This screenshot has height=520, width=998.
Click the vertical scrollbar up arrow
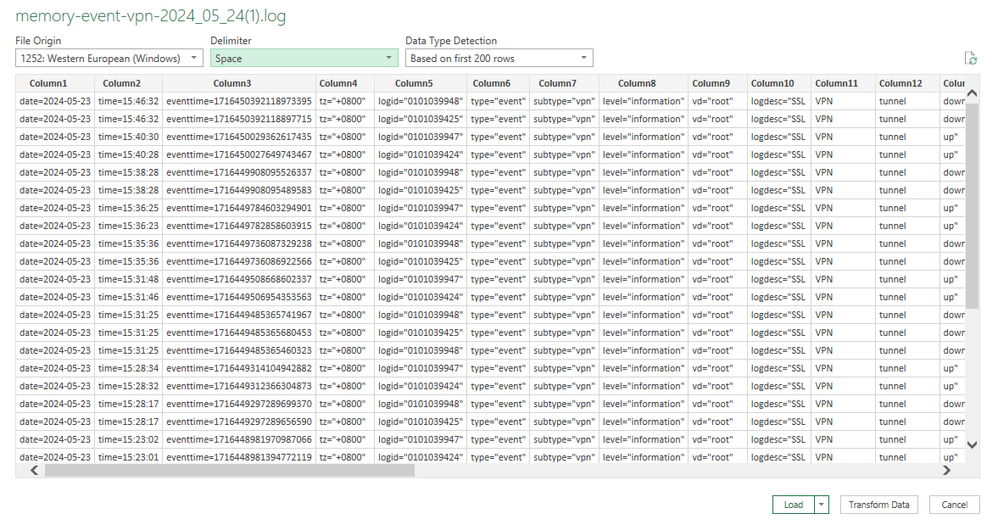coord(971,93)
